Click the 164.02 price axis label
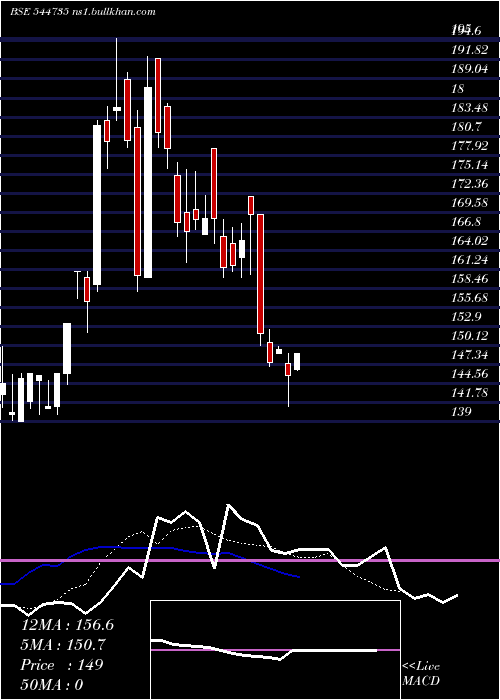Image resolution: width=500 pixels, height=700 pixels. coord(470,241)
